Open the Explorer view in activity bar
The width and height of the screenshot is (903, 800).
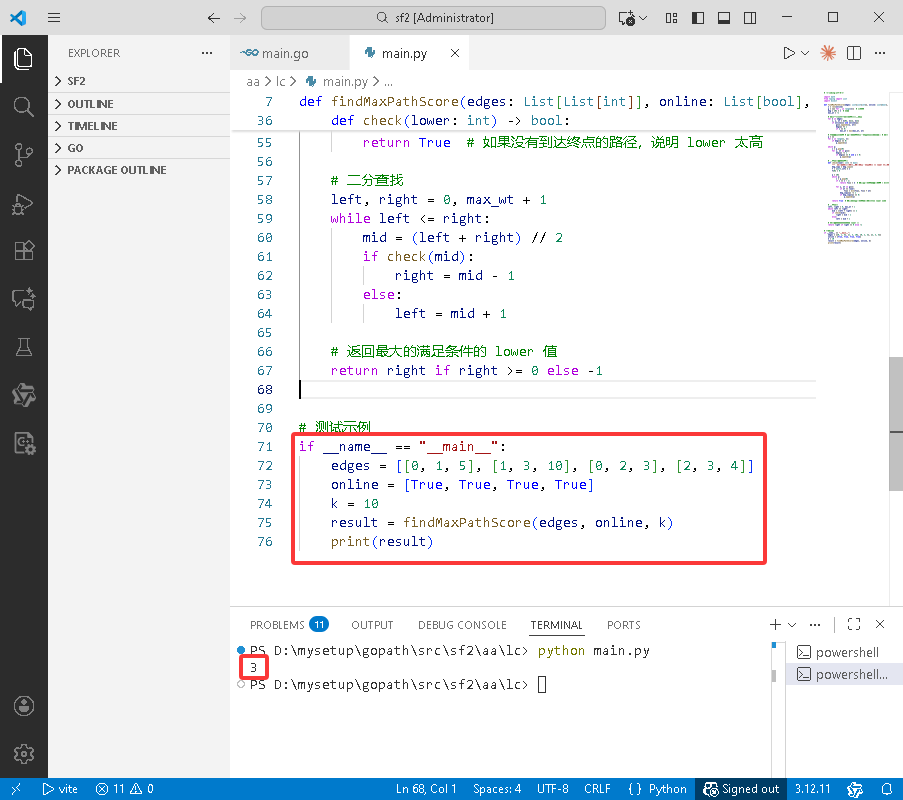pyautogui.click(x=24, y=59)
